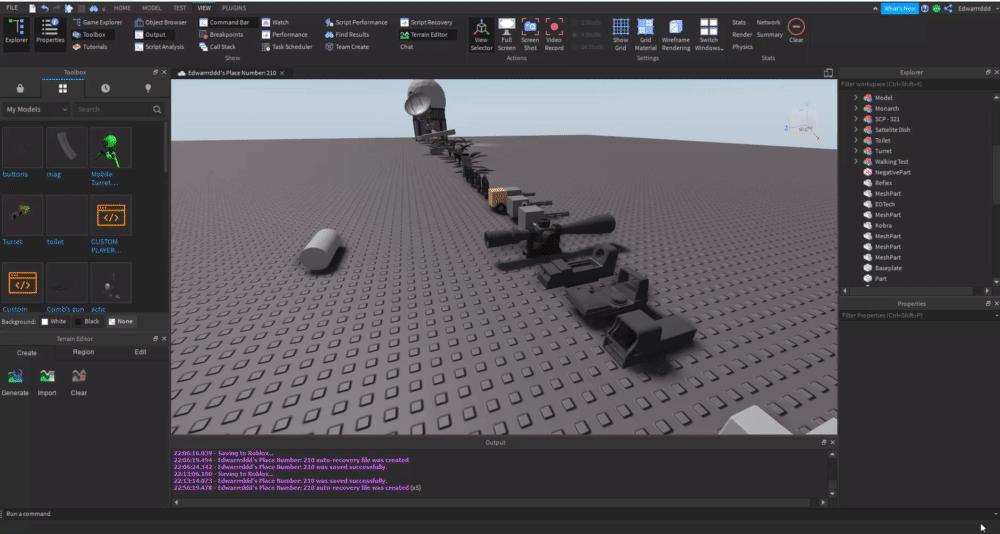This screenshot has height=534, width=1000.
Task: Click the What's New button
Action: point(899,8)
